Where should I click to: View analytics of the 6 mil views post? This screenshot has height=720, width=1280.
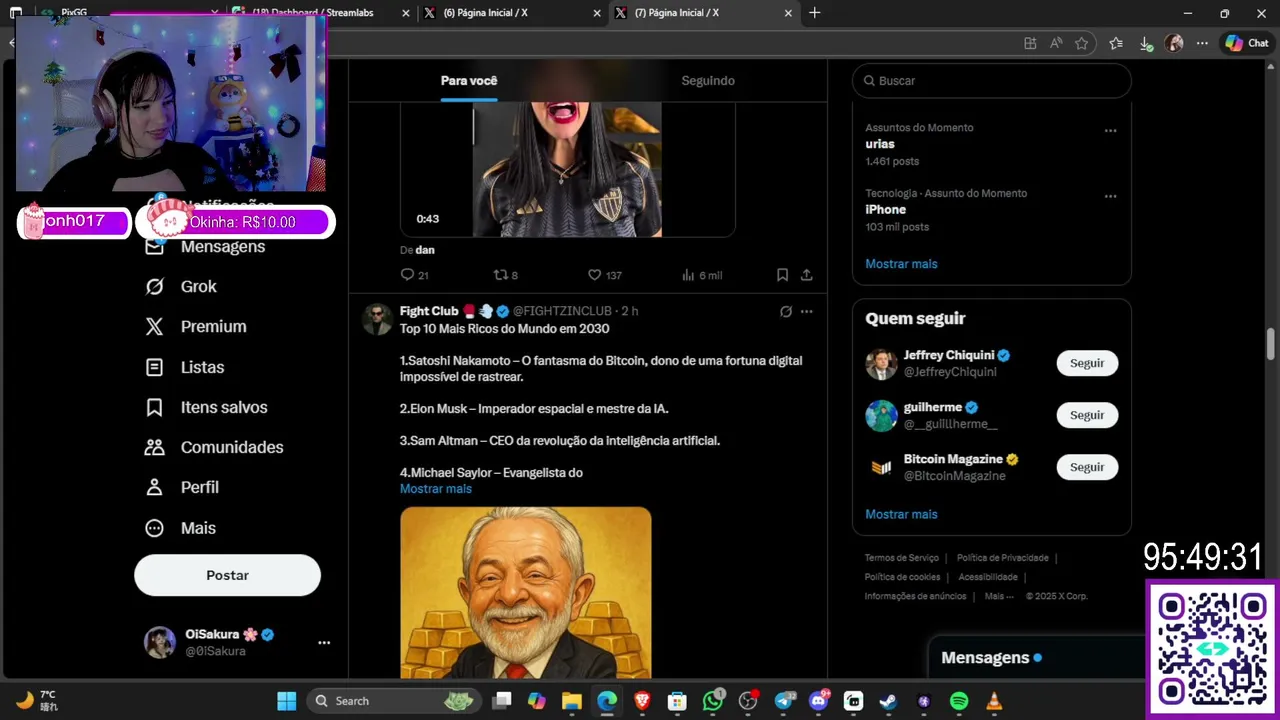tap(701, 275)
